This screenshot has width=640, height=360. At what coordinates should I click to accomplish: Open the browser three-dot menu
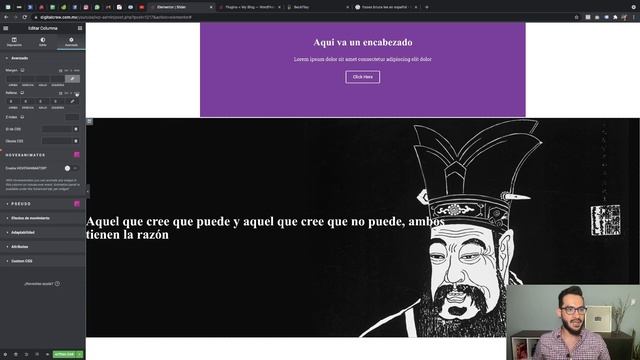tap(634, 17)
